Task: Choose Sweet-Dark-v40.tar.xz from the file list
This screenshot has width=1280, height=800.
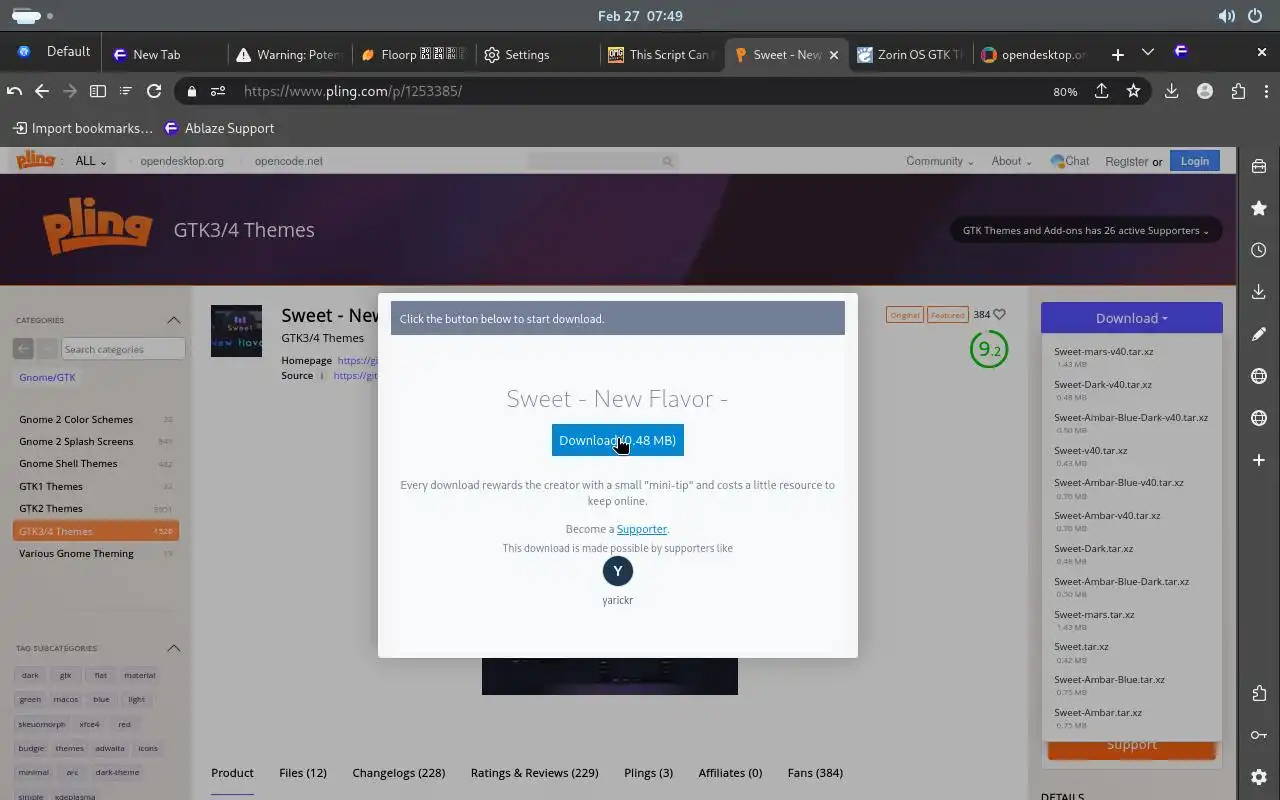Action: [x=1103, y=385]
